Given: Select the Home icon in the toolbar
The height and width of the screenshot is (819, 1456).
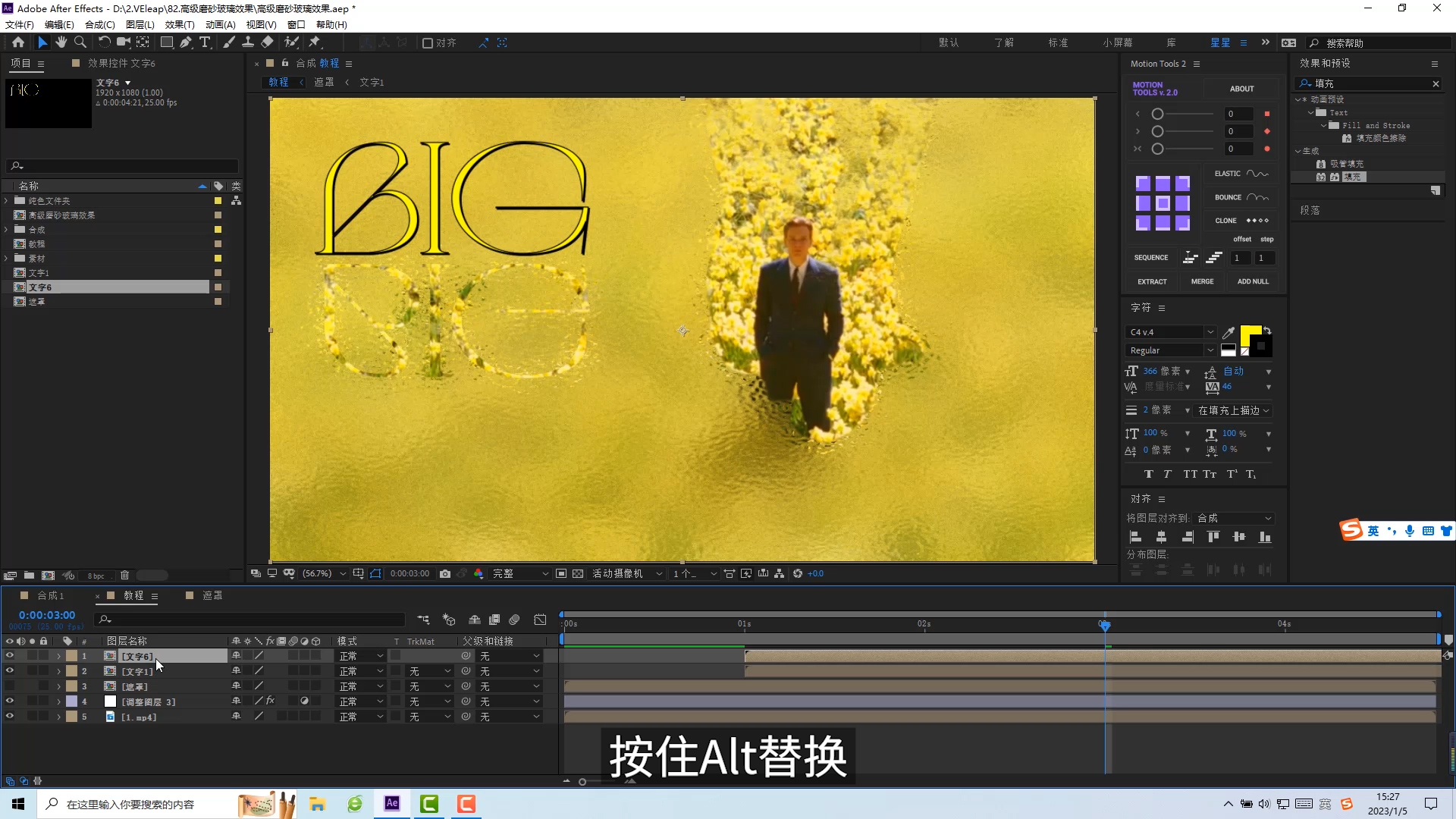Looking at the screenshot, I should (18, 42).
